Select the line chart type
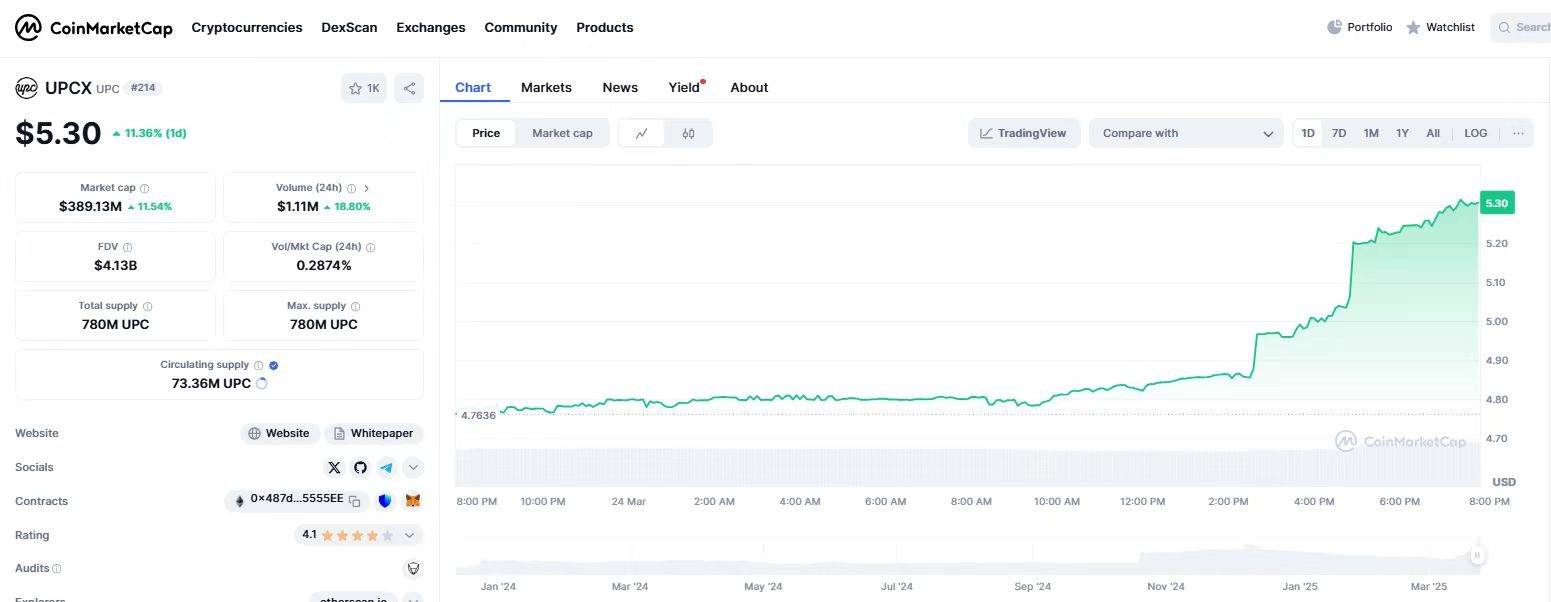The height and width of the screenshot is (602, 1551). (x=642, y=133)
